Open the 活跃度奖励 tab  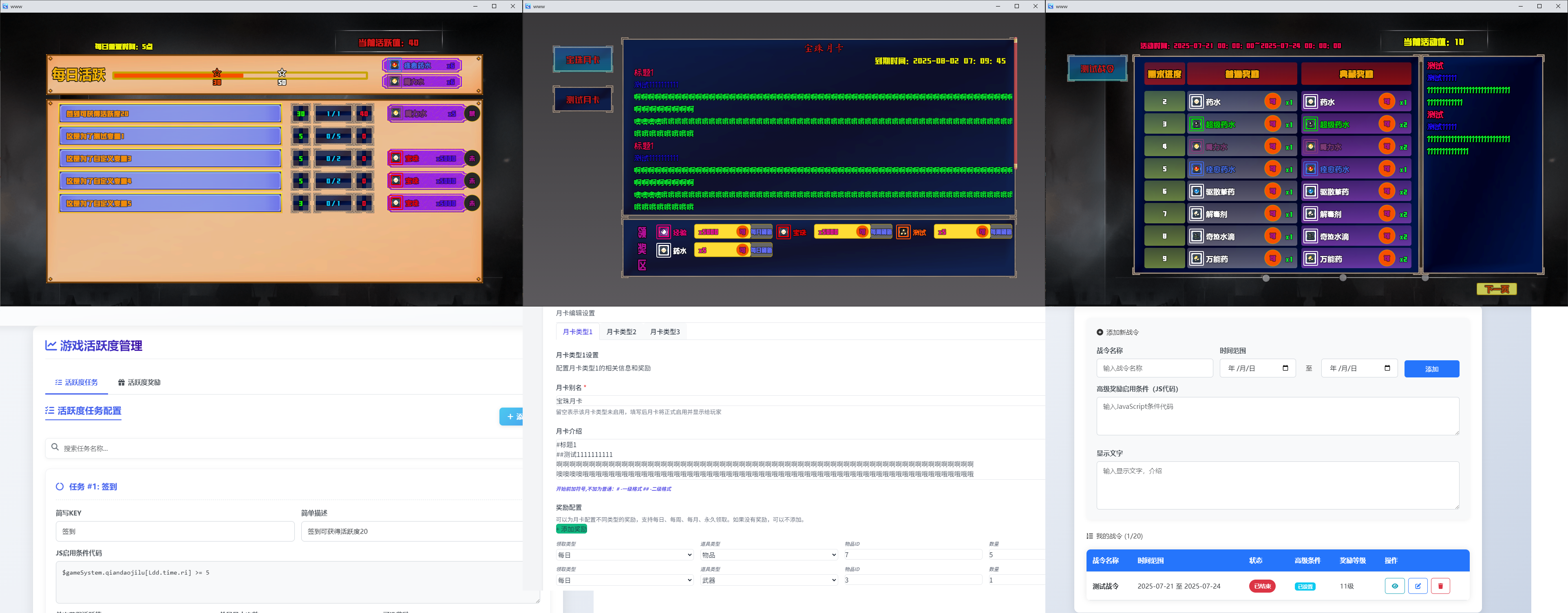coord(139,382)
